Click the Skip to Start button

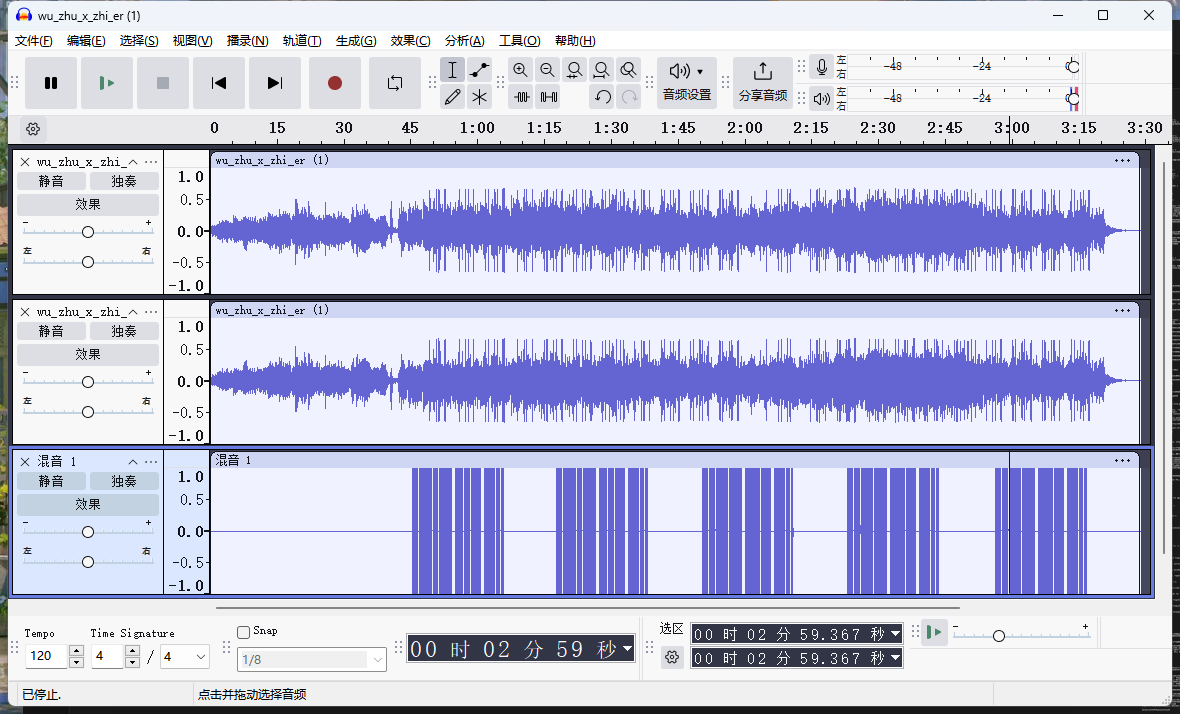pyautogui.click(x=219, y=83)
